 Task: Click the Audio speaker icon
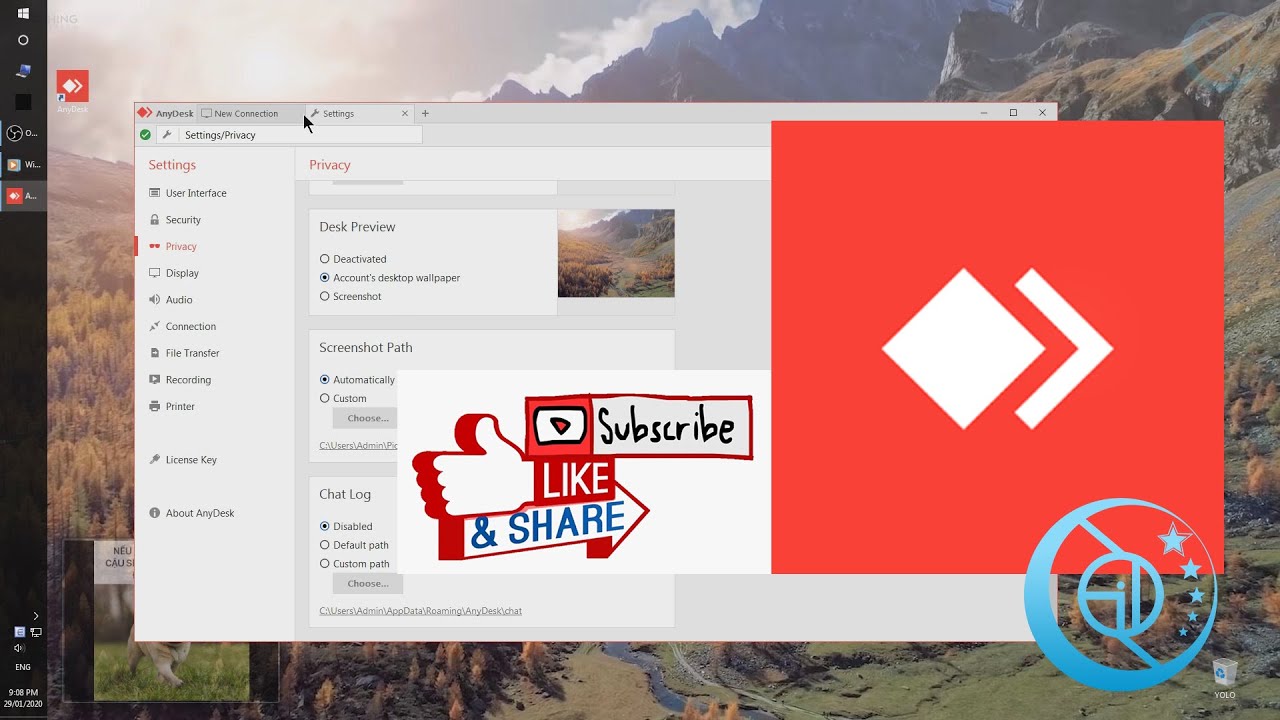(155, 299)
